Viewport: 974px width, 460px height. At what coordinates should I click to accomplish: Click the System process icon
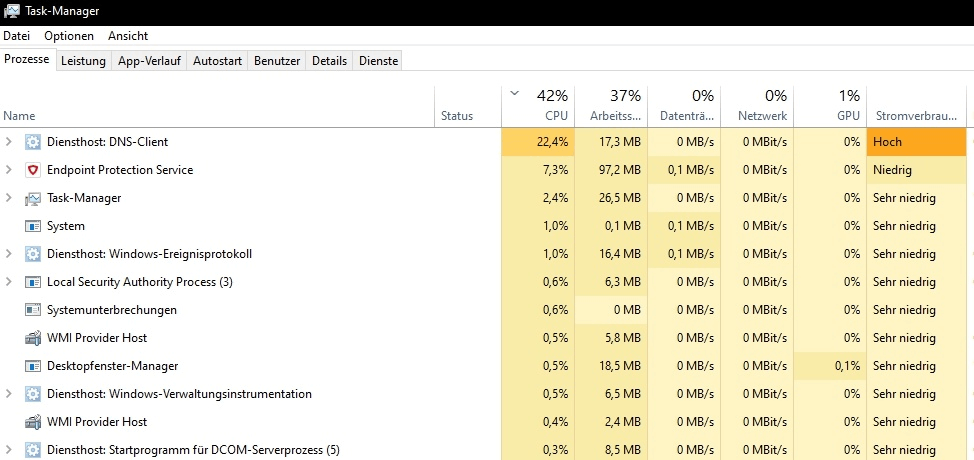[x=32, y=226]
